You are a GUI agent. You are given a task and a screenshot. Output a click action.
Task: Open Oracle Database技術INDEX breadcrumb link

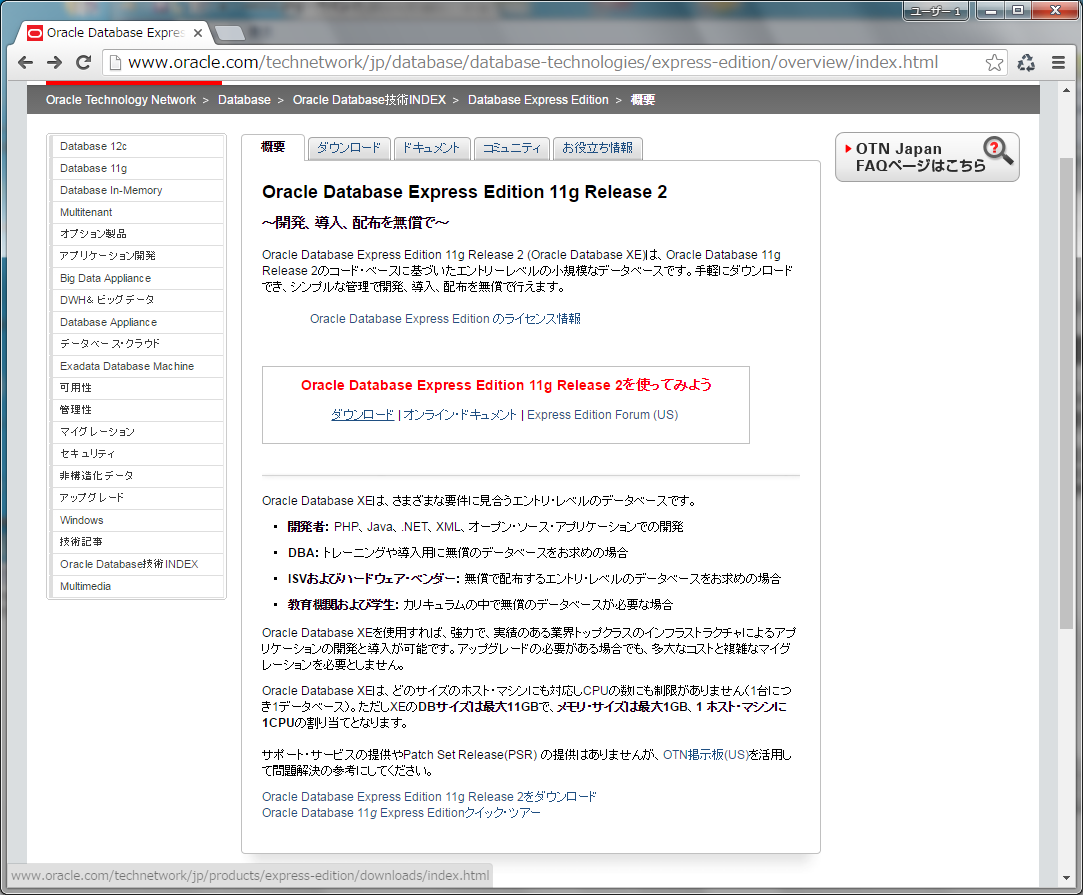coord(370,100)
